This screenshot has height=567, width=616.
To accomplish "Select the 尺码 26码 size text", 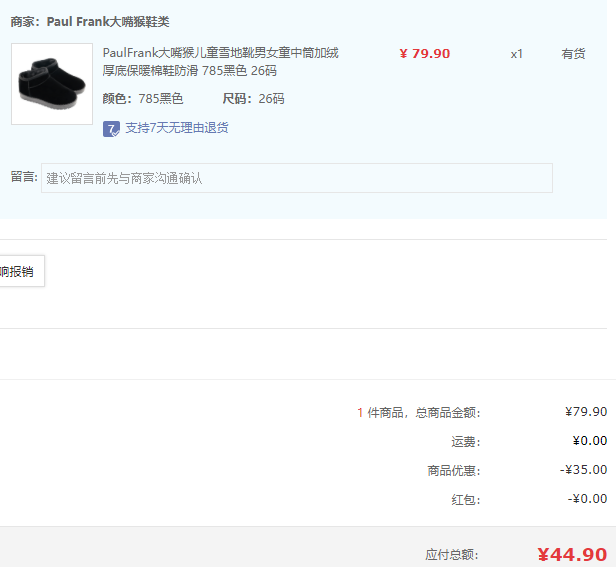I will click(253, 98).
